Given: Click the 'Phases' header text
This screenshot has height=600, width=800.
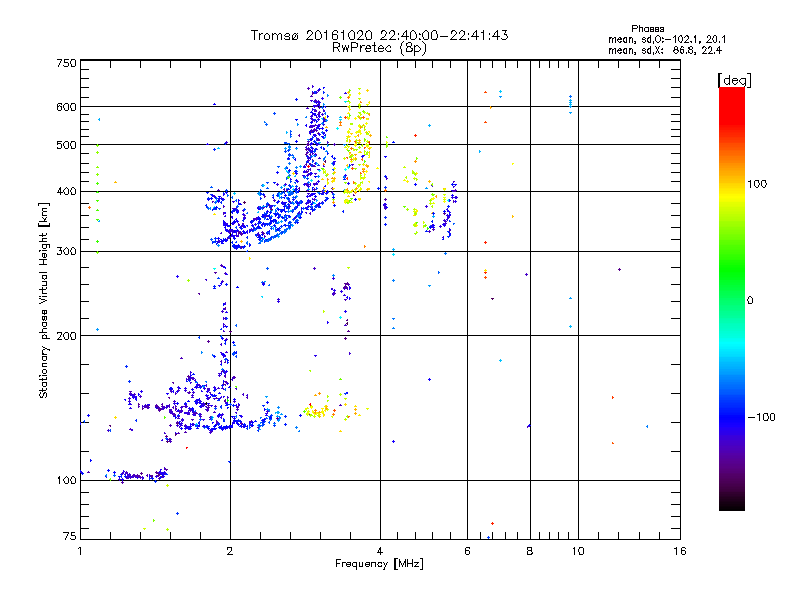Looking at the screenshot, I should click(647, 29).
